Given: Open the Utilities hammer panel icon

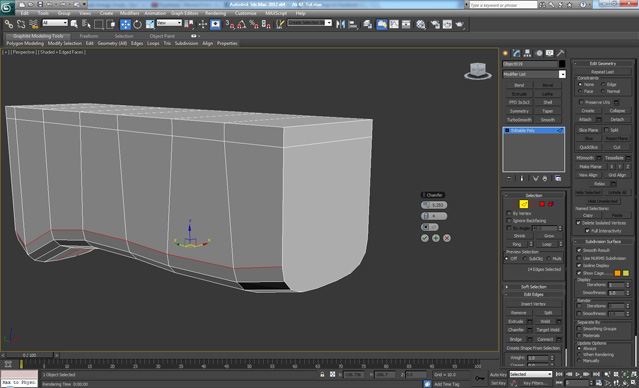Looking at the screenshot, I should 560,53.
